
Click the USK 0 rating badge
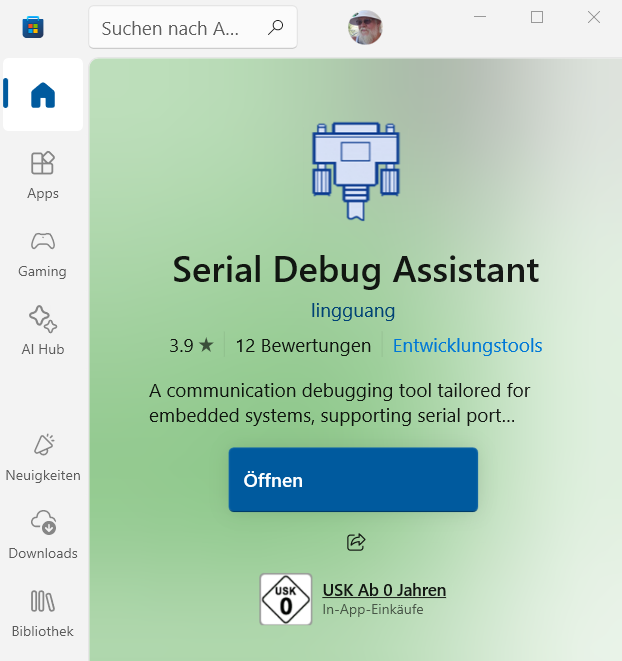click(x=285, y=599)
